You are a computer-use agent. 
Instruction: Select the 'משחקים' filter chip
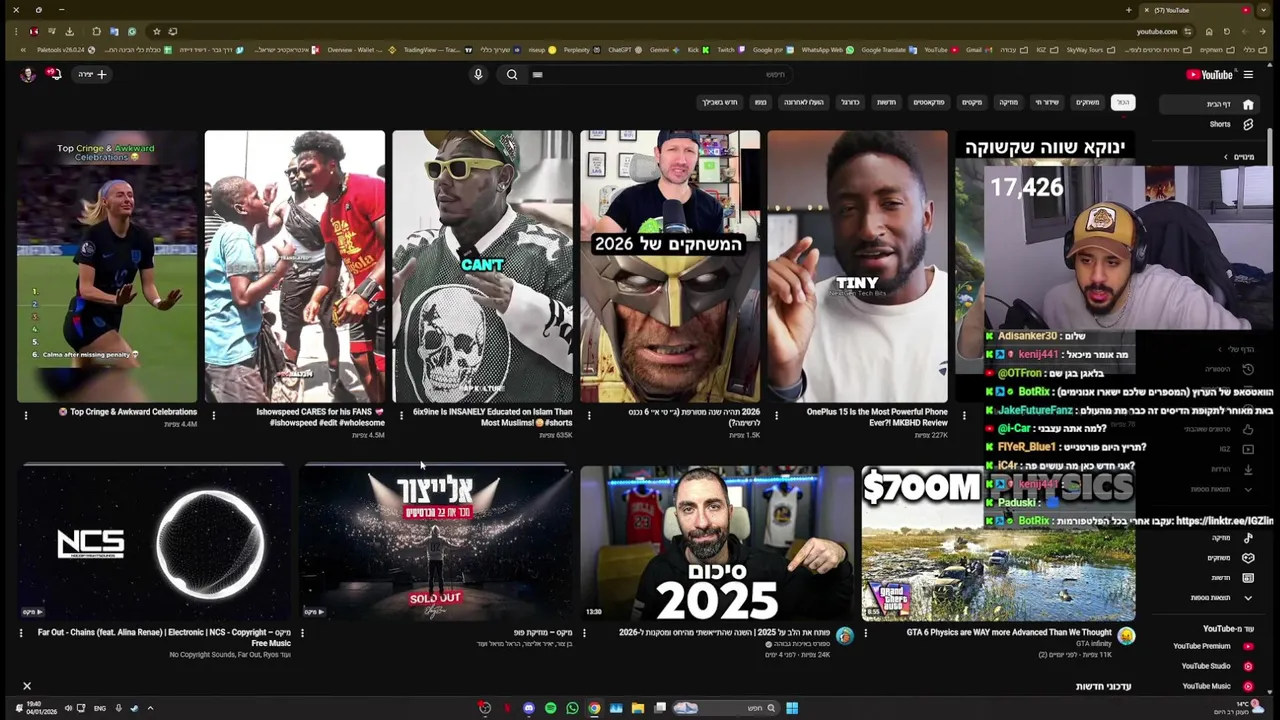click(x=1087, y=102)
